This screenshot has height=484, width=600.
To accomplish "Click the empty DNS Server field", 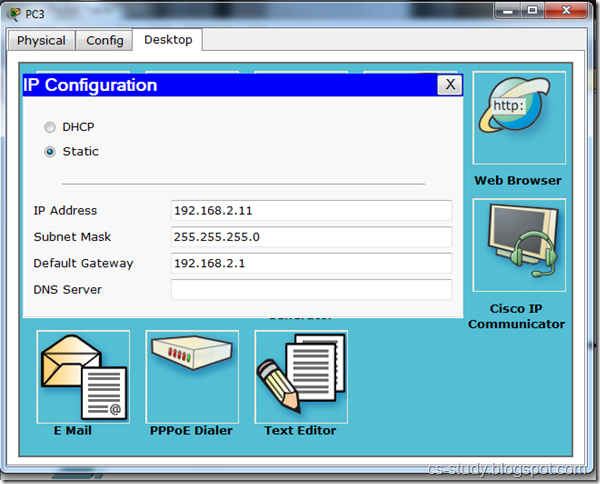I will 311,290.
